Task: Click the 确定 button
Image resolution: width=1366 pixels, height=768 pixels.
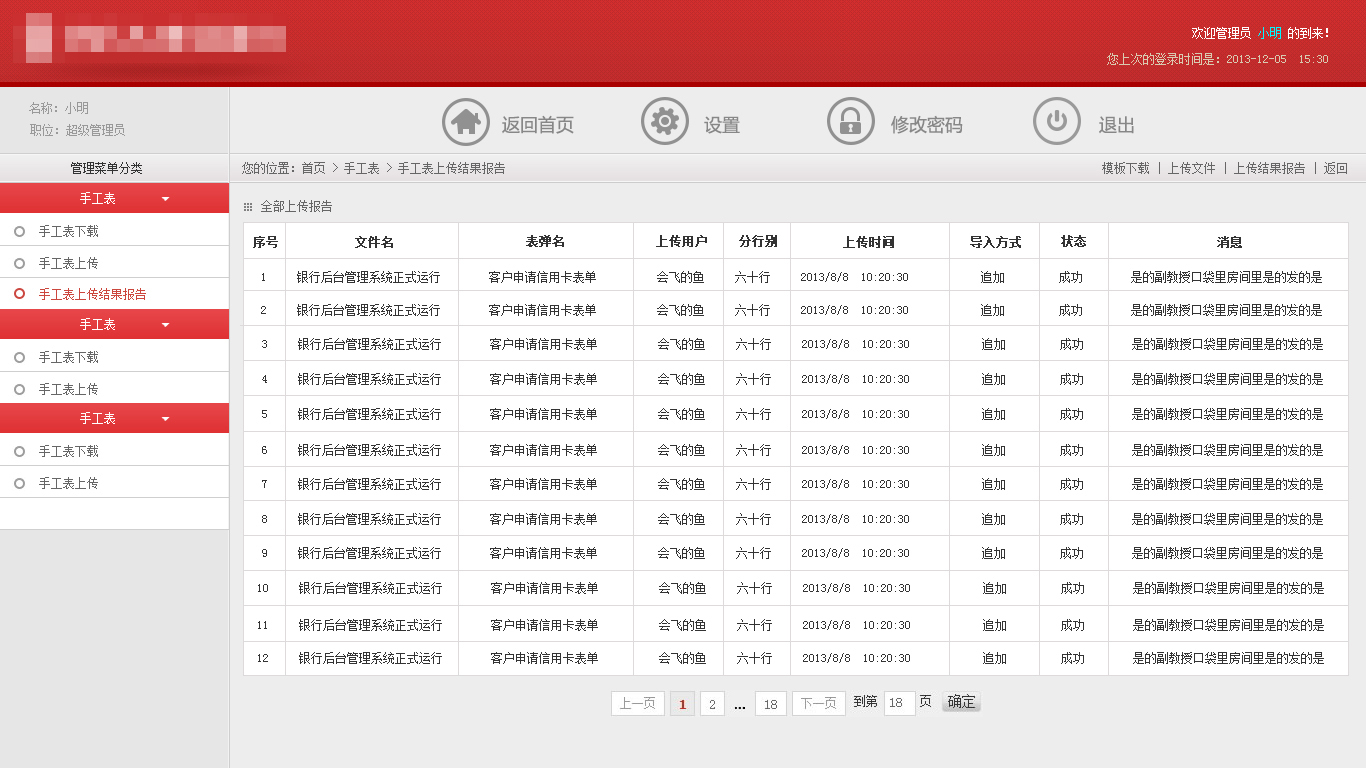Action: tap(961, 702)
